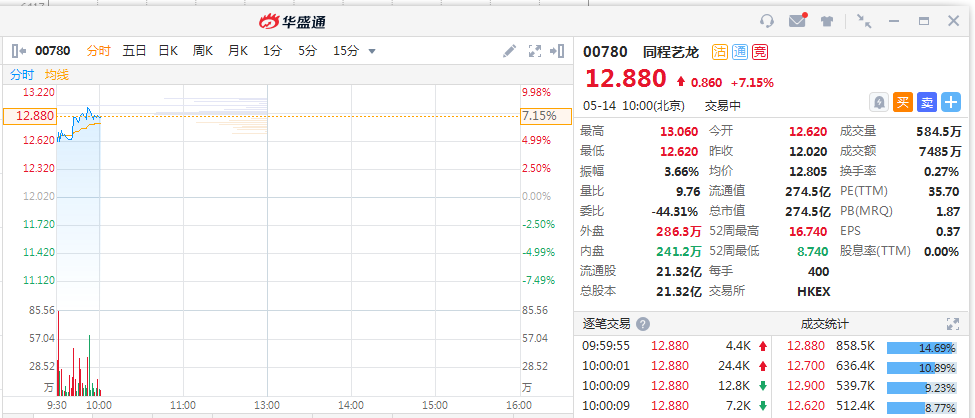Click the 均价 value 12.805
Screen dimensions: 975x418
tap(808, 172)
